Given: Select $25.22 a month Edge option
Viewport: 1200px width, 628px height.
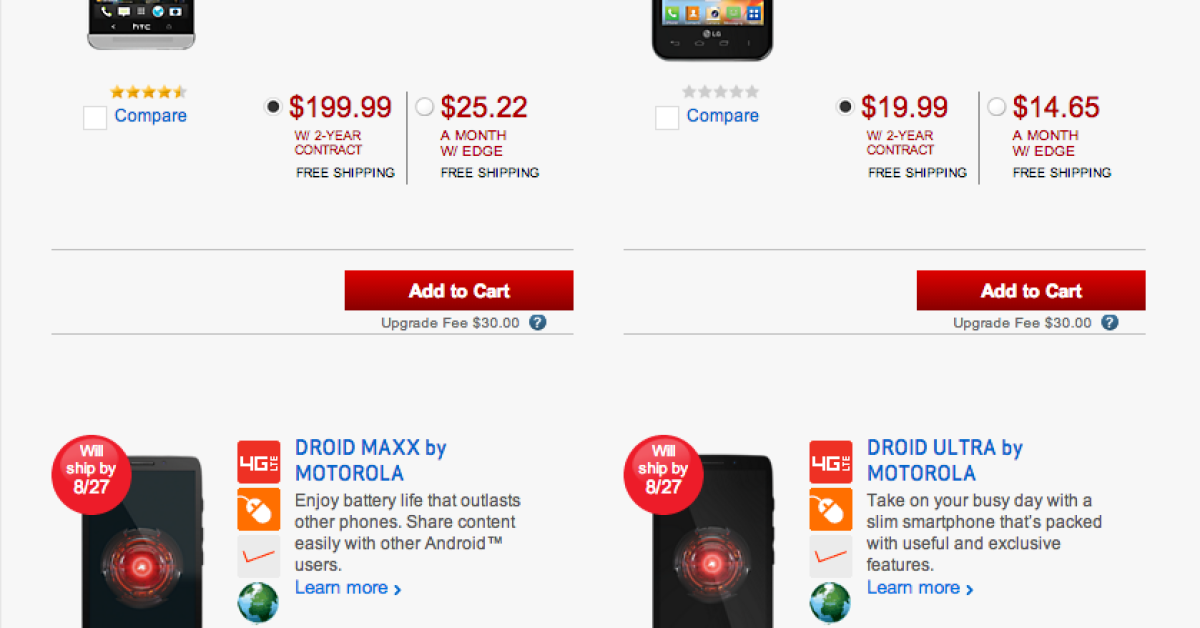Looking at the screenshot, I should pos(425,106).
